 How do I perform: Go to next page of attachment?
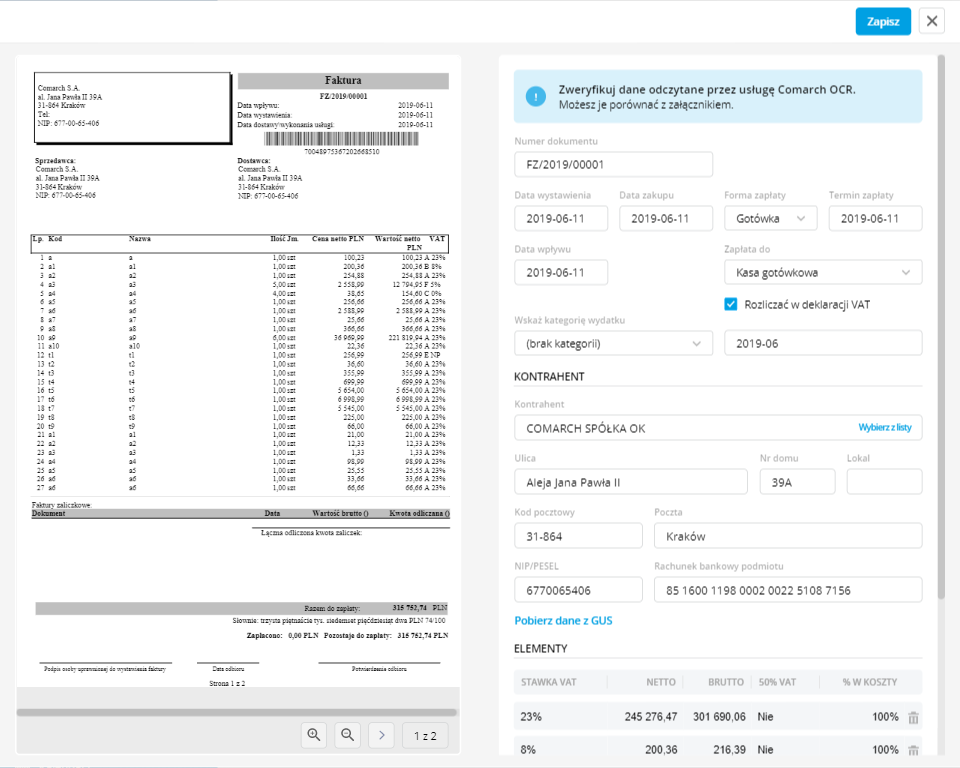382,736
